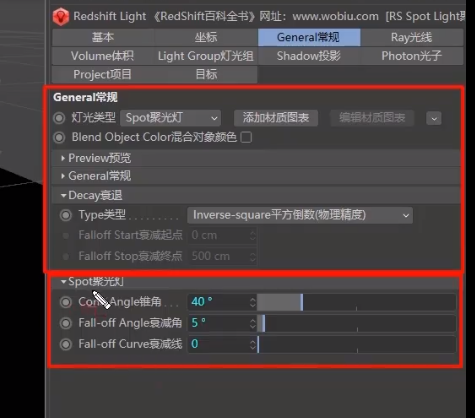
Task: Open the Spot聚光灯 light type dropdown
Action: (x=170, y=118)
